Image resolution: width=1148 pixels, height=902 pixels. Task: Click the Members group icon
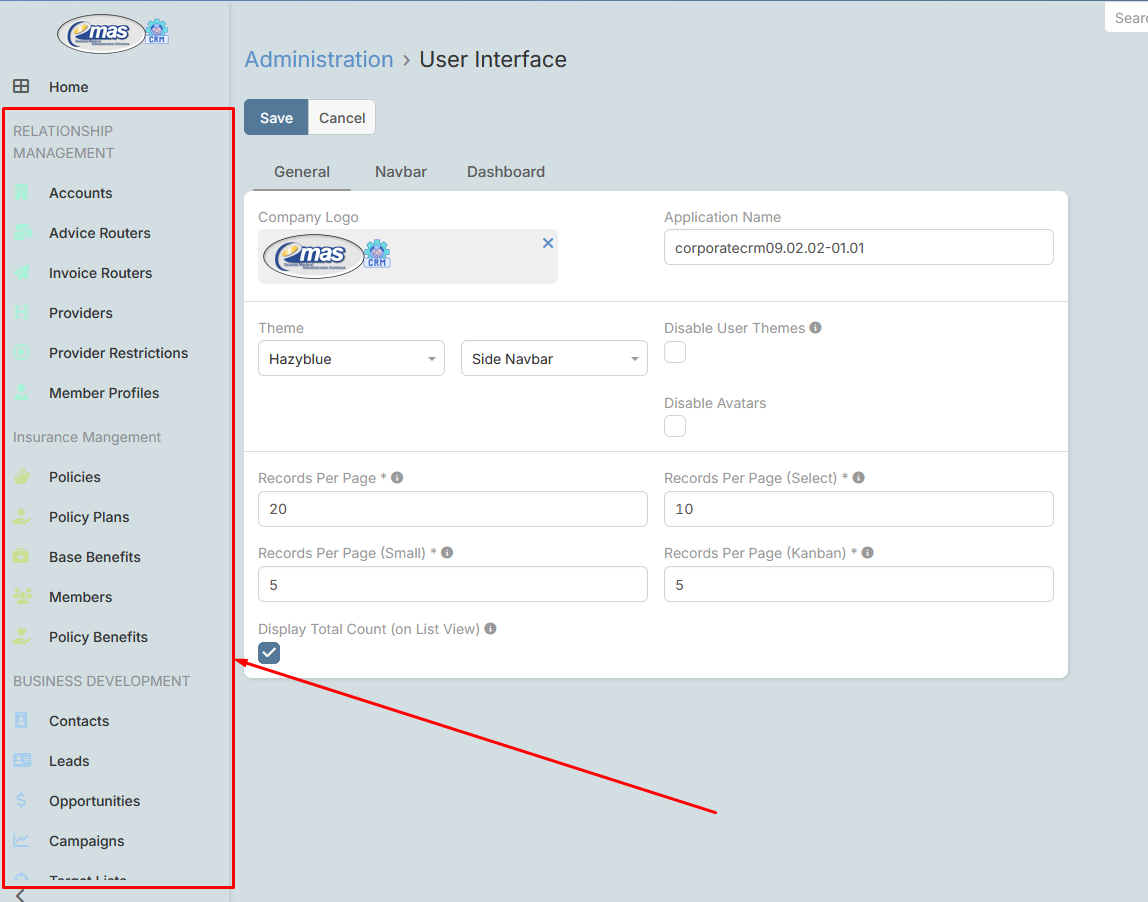click(x=22, y=597)
